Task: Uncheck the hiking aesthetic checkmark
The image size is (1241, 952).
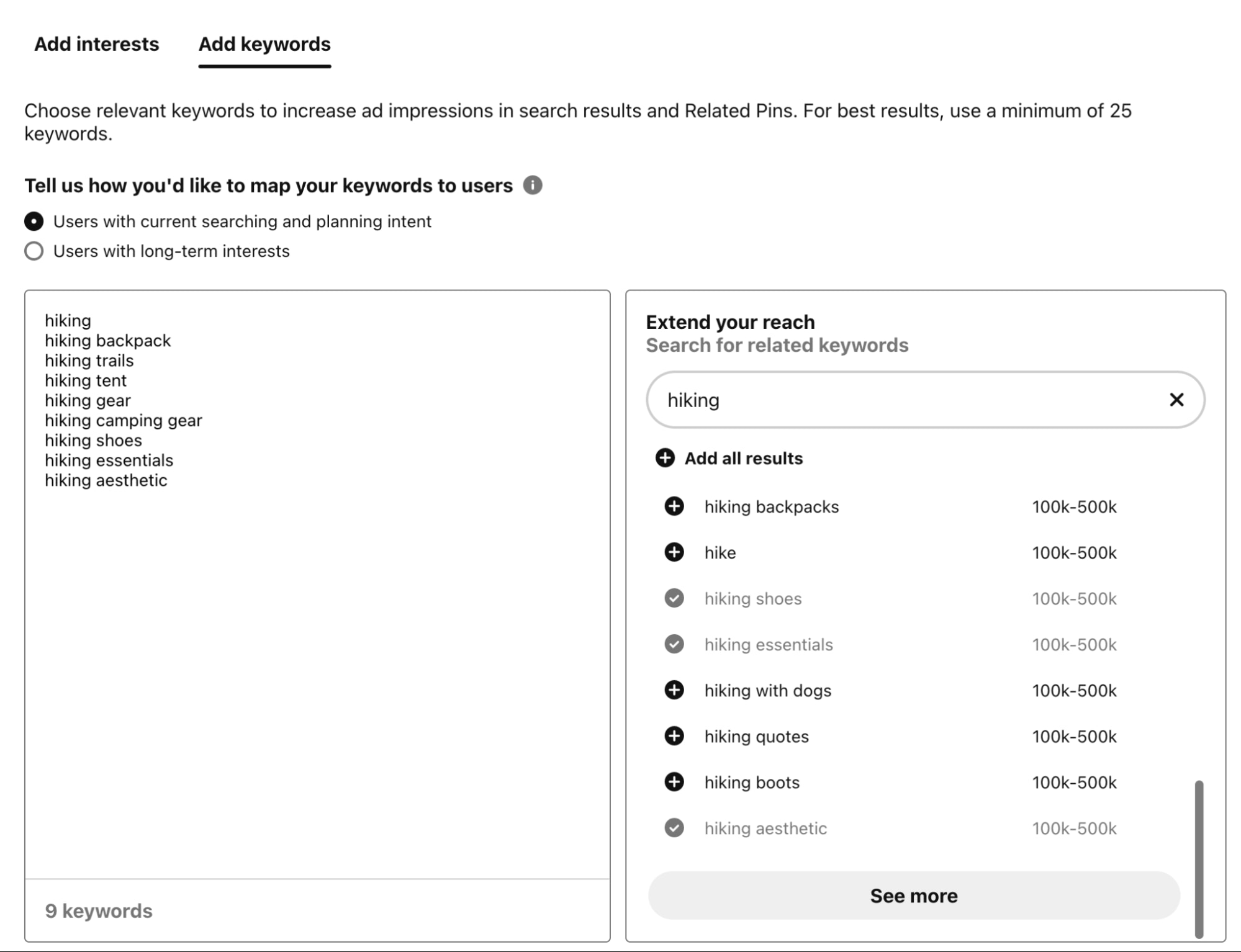Action: click(674, 828)
